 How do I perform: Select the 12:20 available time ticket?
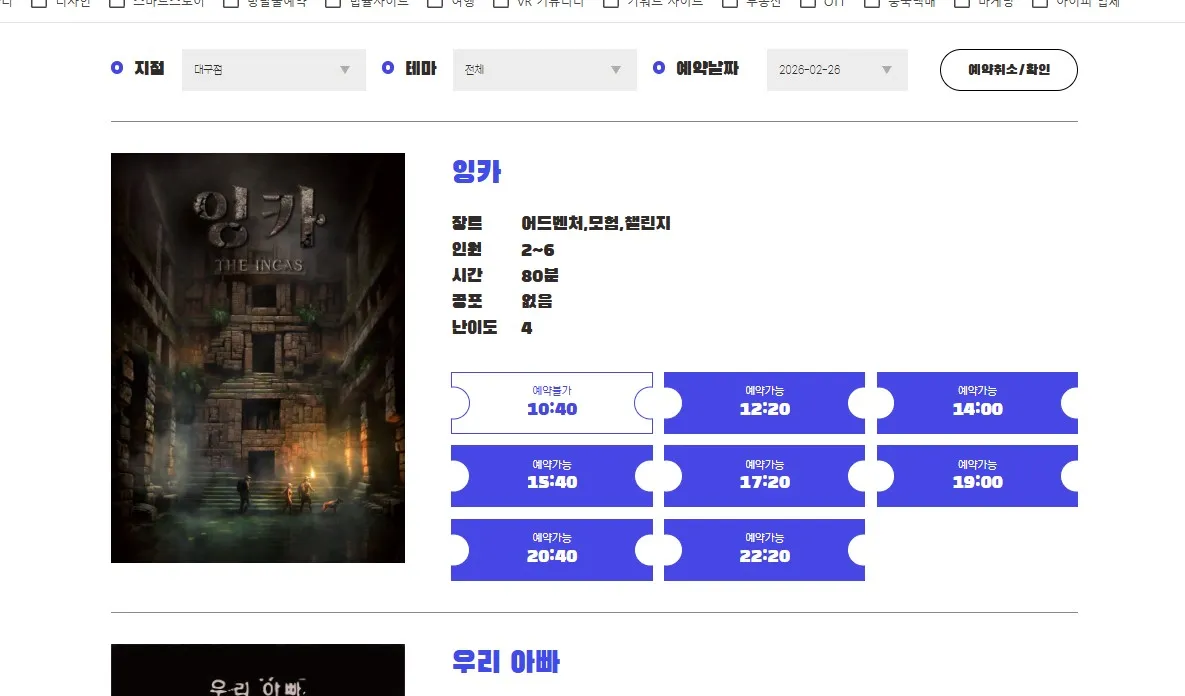(764, 403)
